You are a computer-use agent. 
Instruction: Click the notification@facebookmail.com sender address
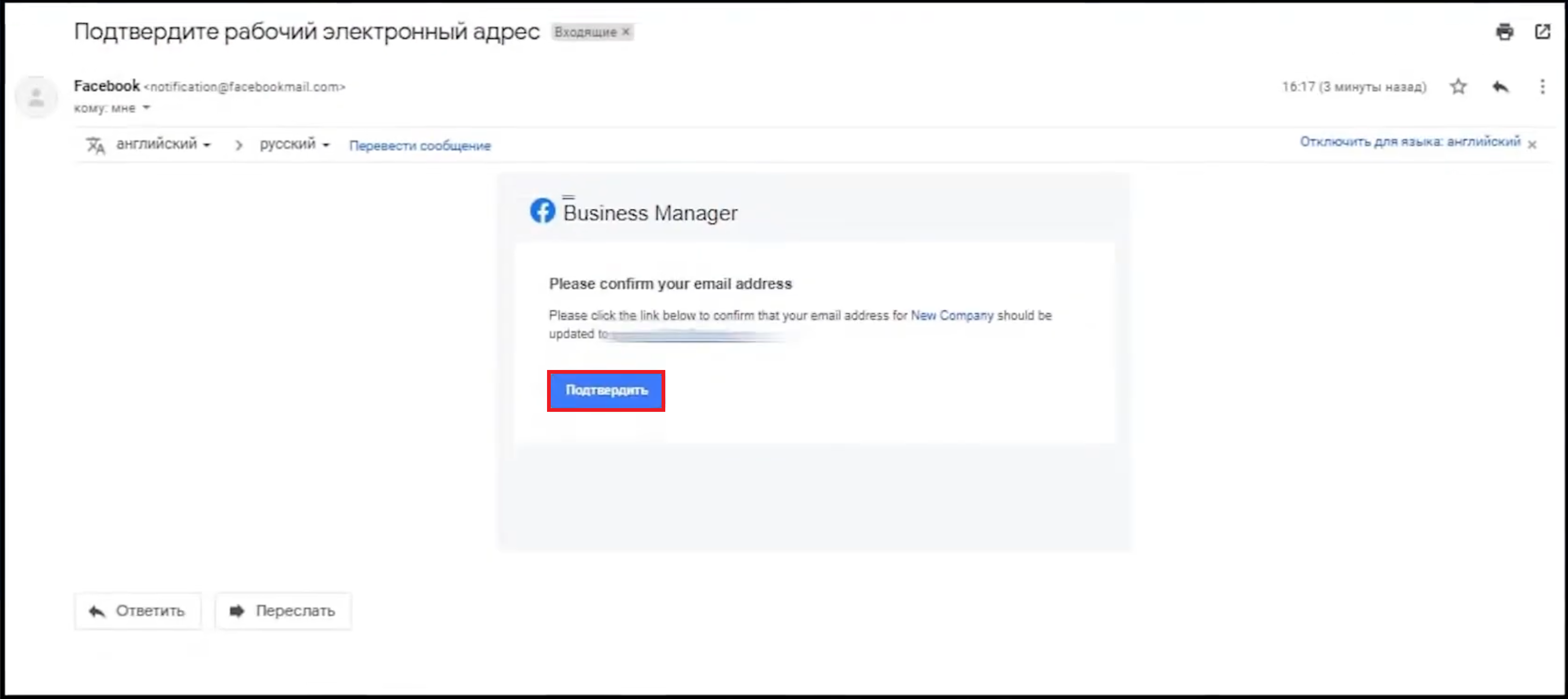point(245,87)
